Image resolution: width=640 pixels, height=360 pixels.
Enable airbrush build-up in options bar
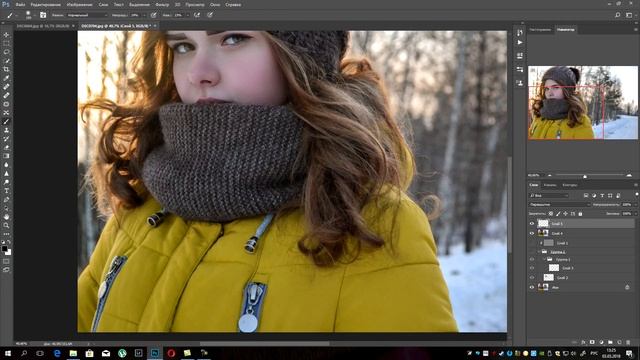197,15
